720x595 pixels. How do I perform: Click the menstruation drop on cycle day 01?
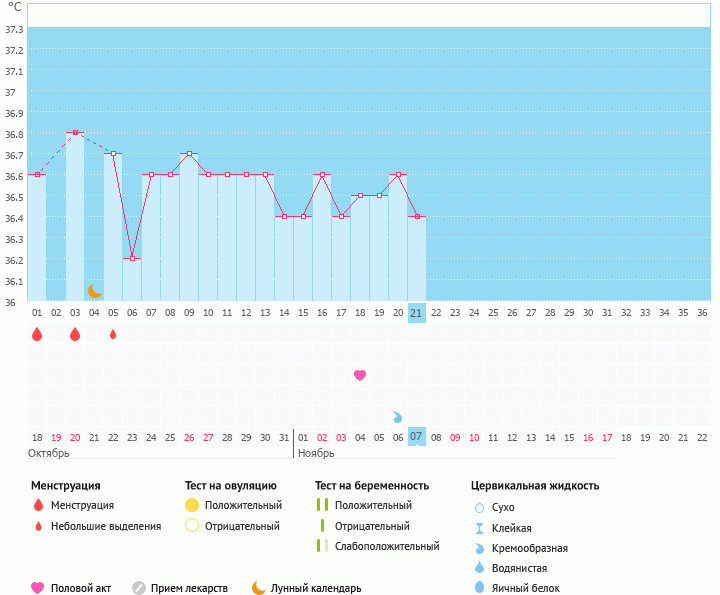coord(37,334)
